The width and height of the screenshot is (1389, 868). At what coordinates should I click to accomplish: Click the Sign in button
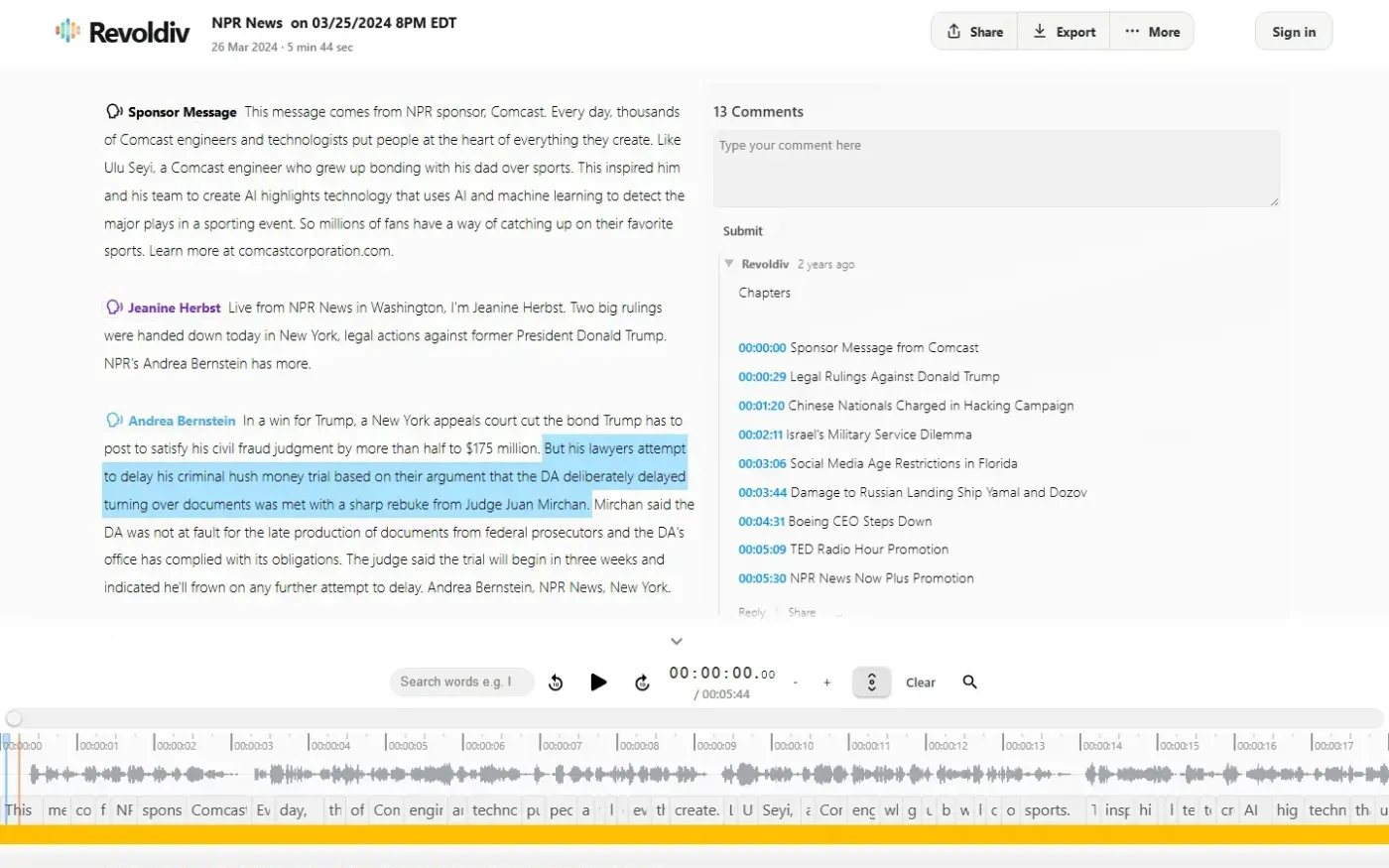point(1294,32)
